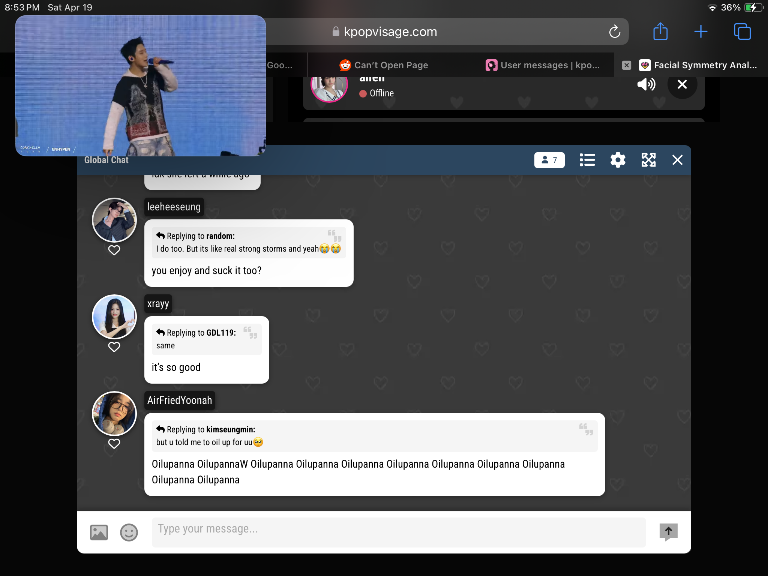Click the AirFriedYoonah username label

[x=179, y=401]
